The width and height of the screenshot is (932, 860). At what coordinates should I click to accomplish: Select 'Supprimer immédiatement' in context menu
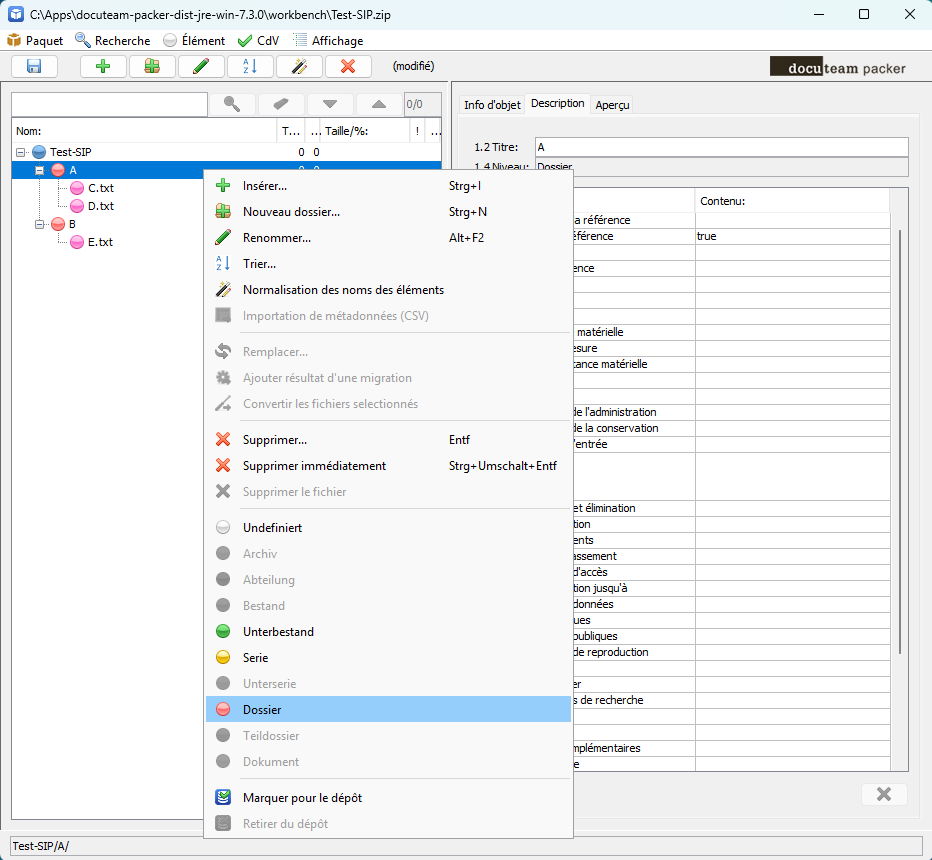pyautogui.click(x=314, y=466)
